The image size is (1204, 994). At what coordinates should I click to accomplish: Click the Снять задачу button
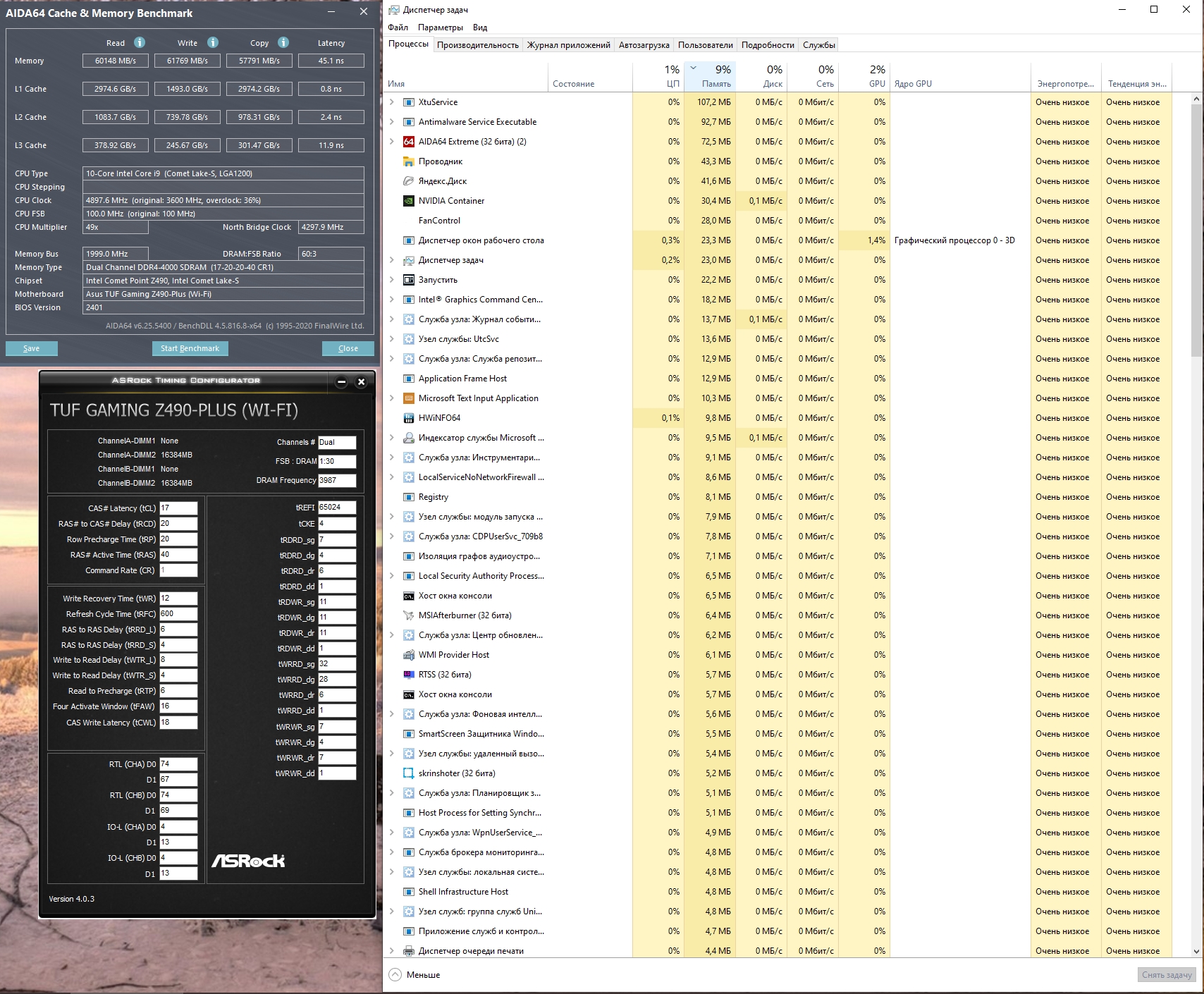click(x=1167, y=975)
